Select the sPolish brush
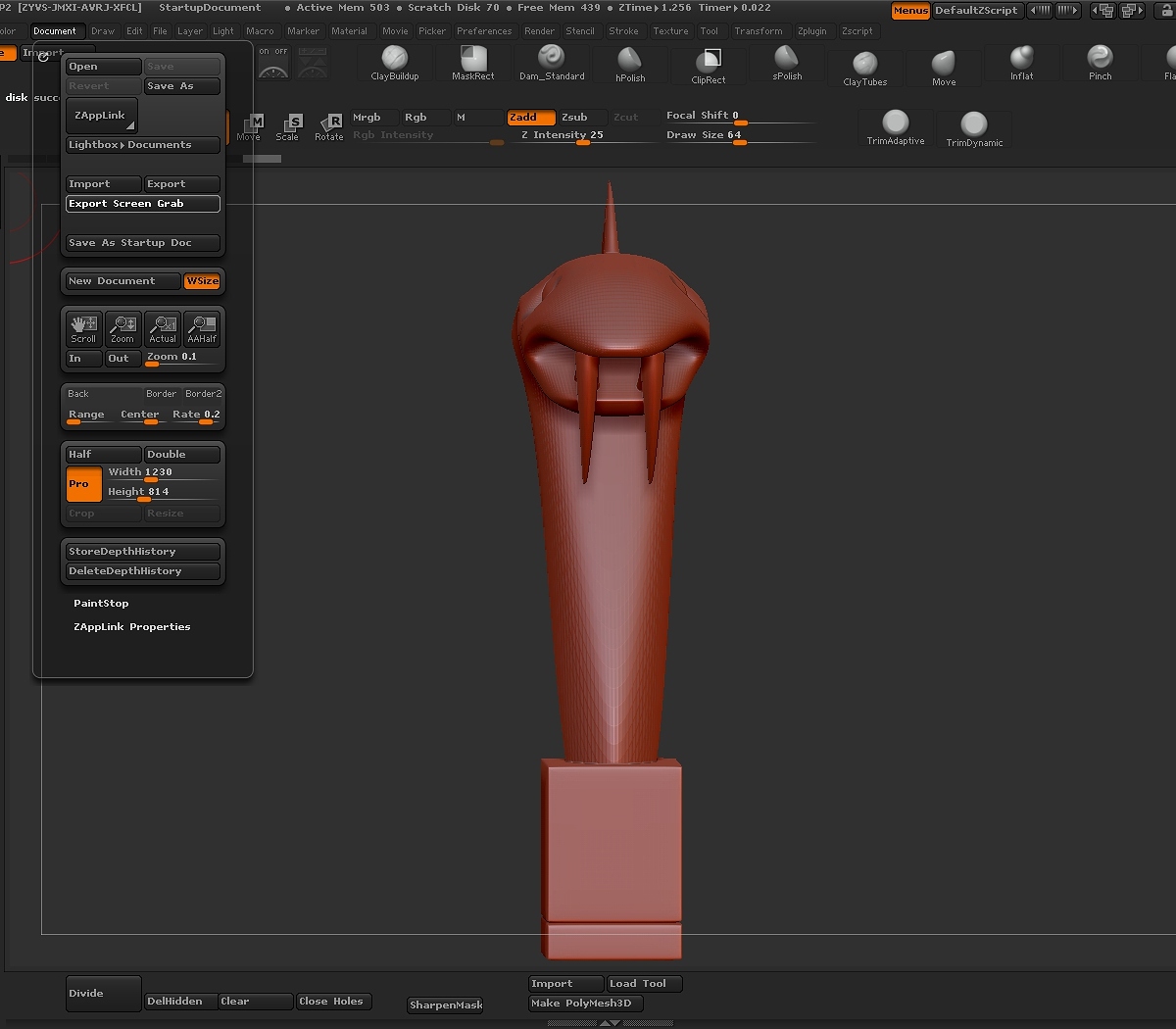The height and width of the screenshot is (1029, 1176). [787, 63]
